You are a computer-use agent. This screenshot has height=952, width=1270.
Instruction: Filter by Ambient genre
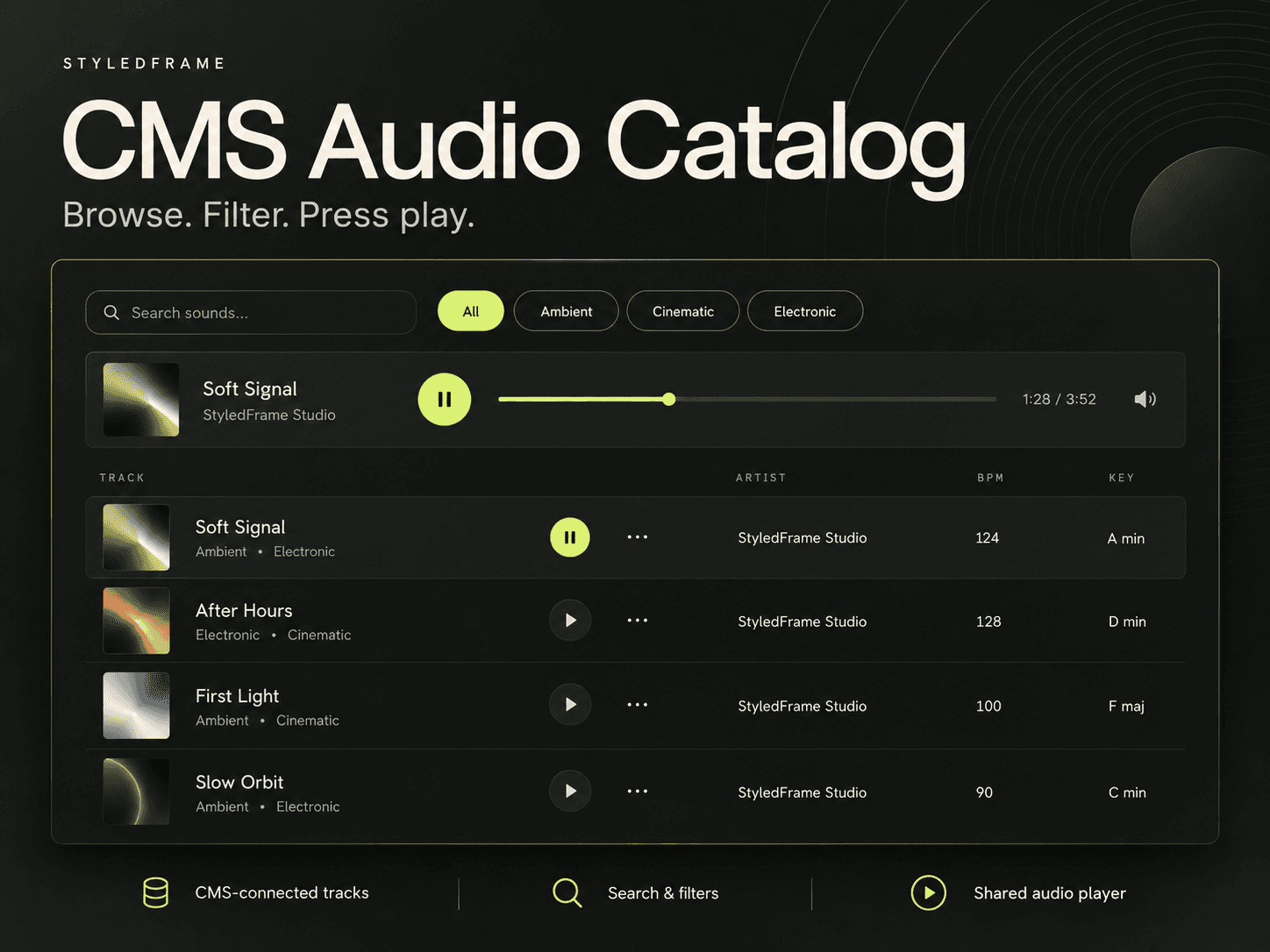coord(567,311)
